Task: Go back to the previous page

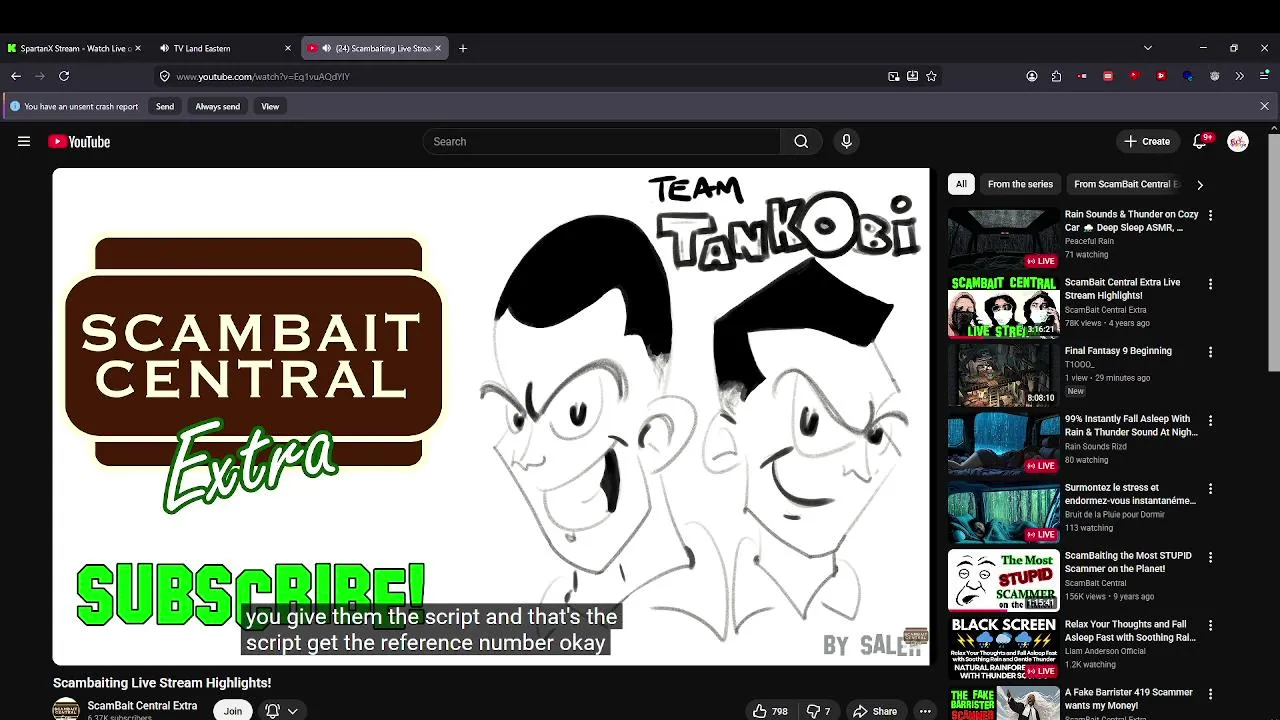Action: pos(16,76)
